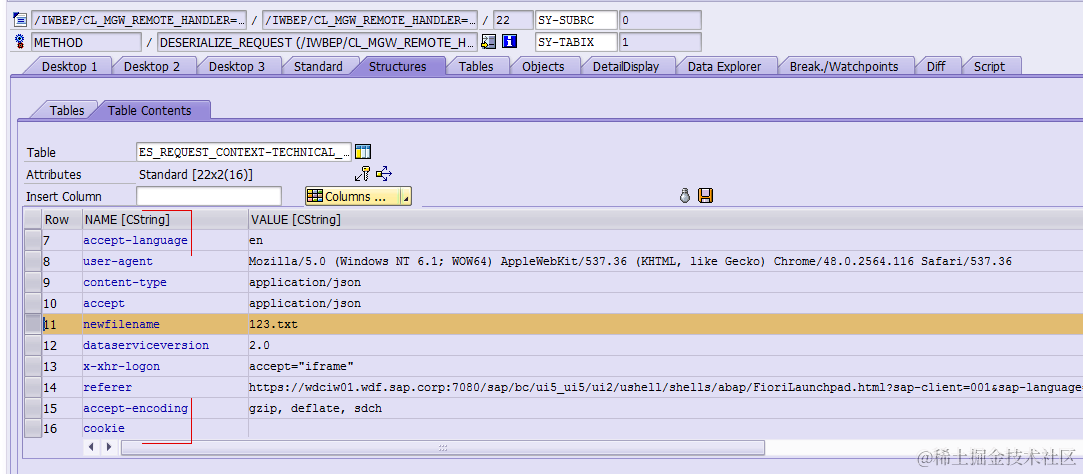Click the blue information icon next to DESERIALIZE_REQUEST

click(509, 42)
